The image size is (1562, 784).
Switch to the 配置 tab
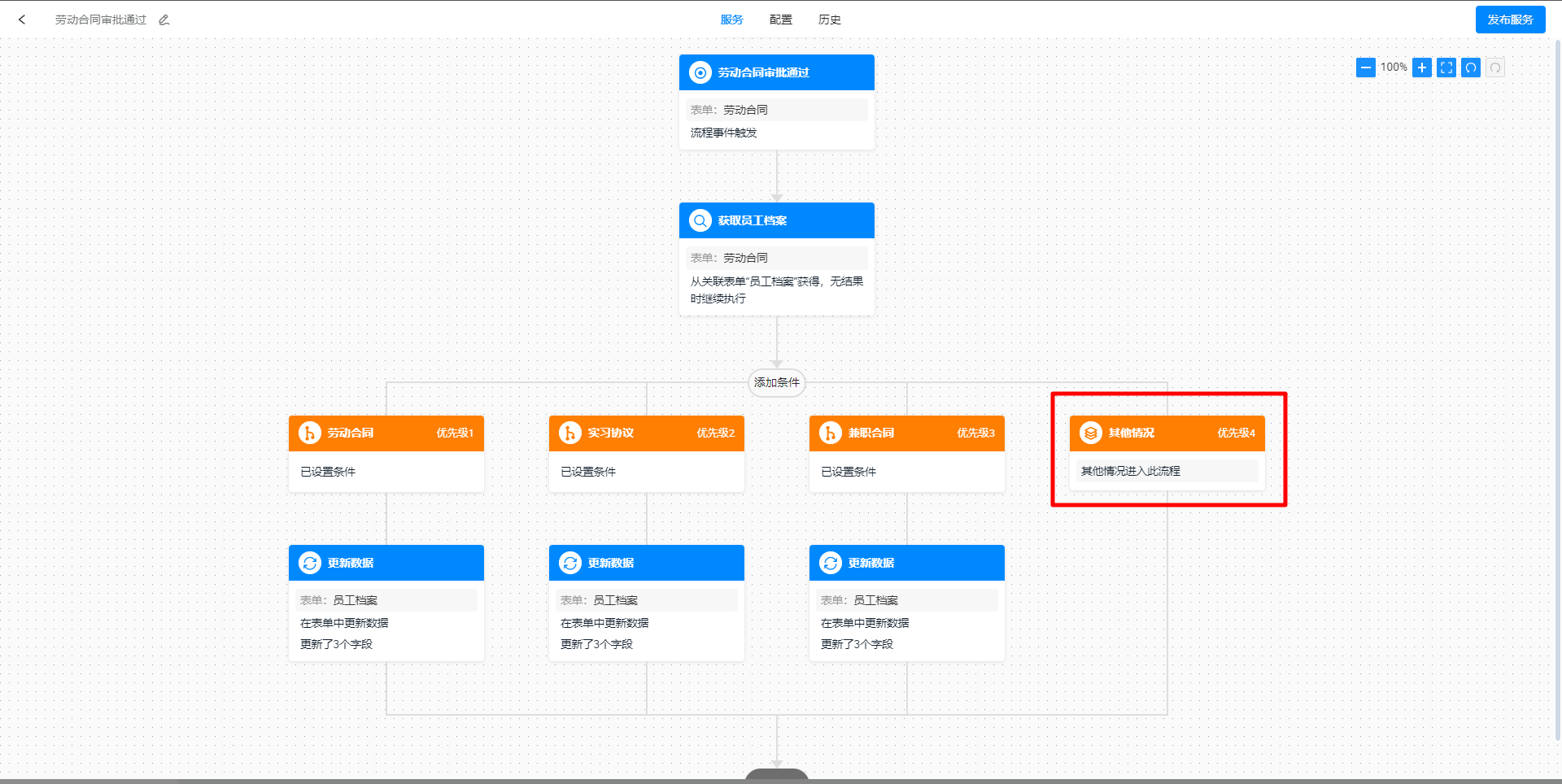pyautogui.click(x=780, y=20)
